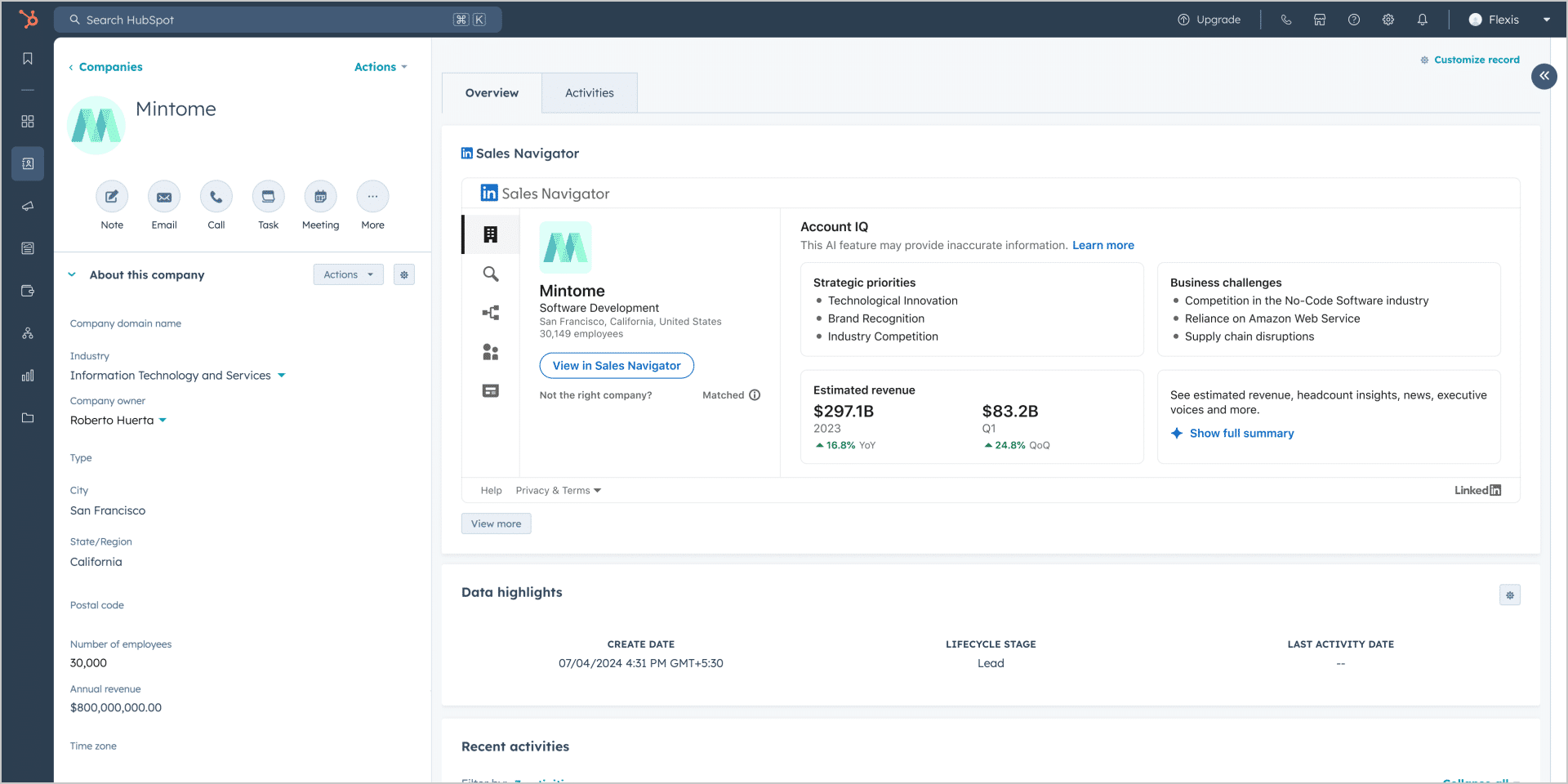Viewport: 1568px width, 784px height.
Task: Open the settings gear in the top bar
Action: [x=1388, y=19]
